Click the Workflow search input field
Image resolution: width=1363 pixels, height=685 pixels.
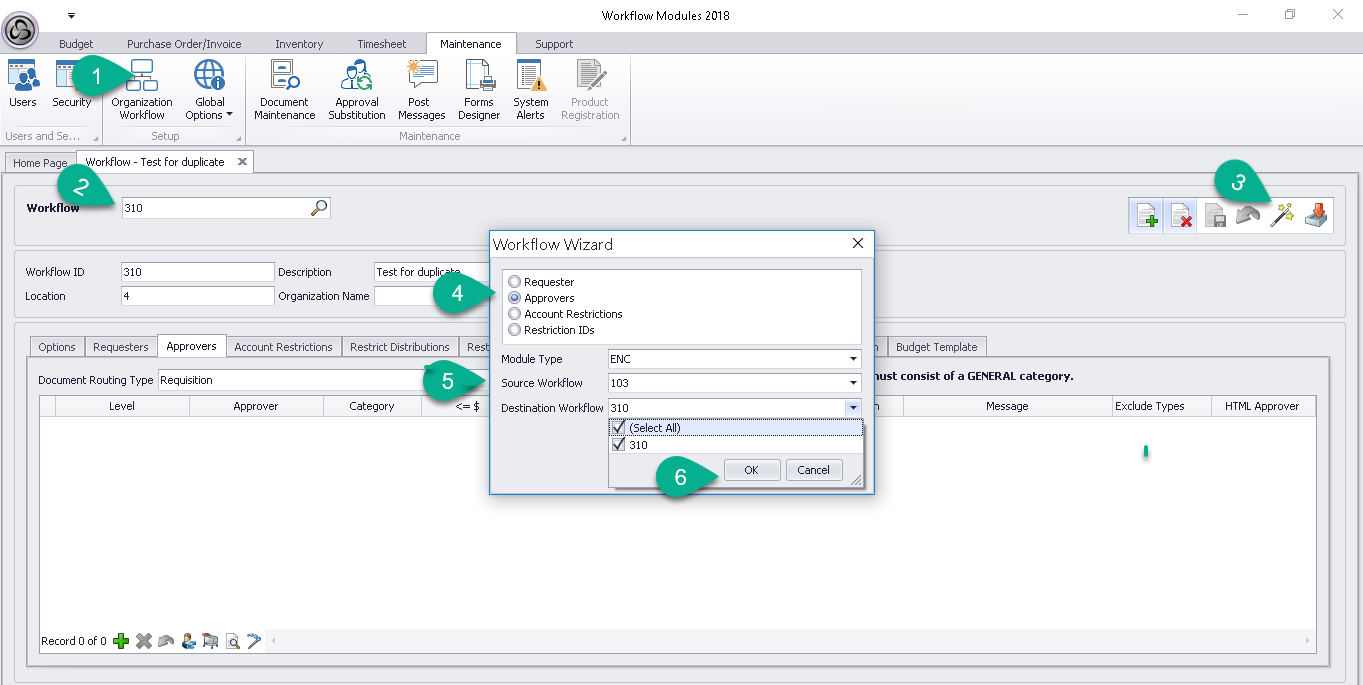[215, 208]
